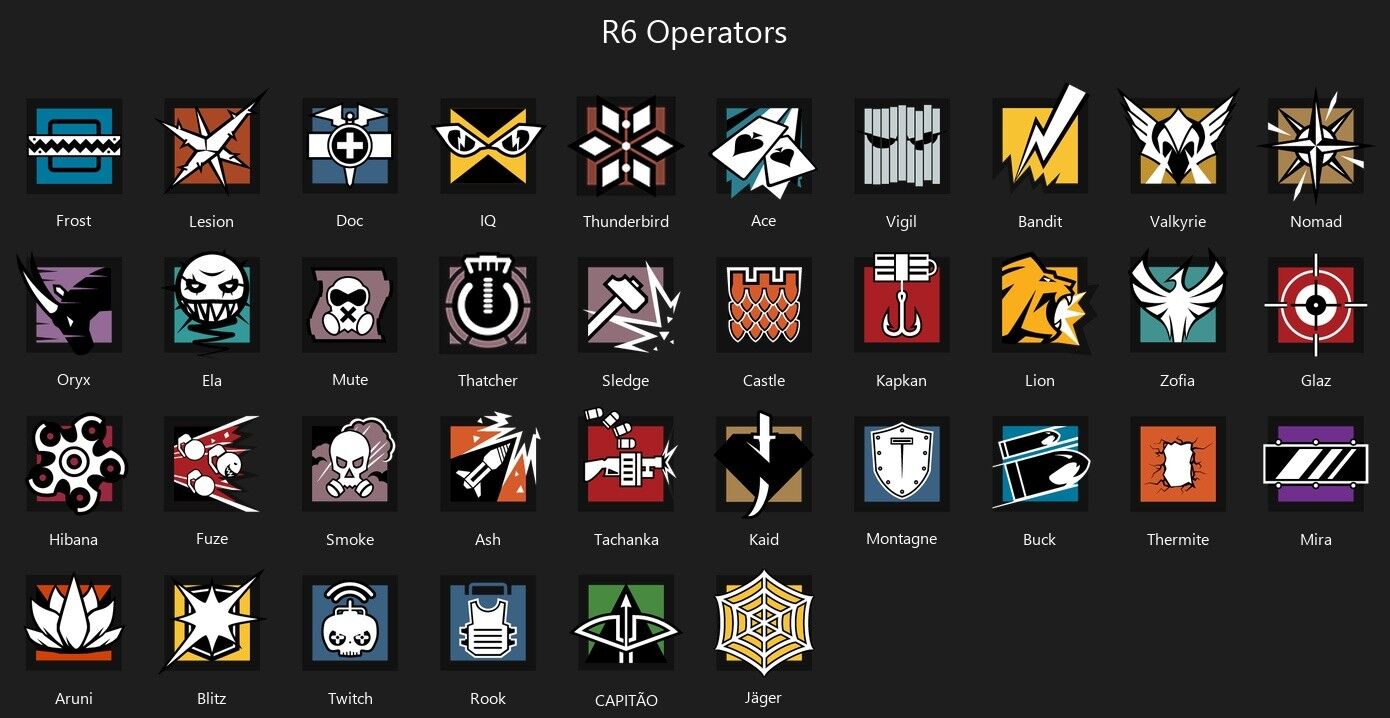This screenshot has height=718, width=1390.
Task: Pick the Montagne shield icon
Action: [902, 464]
